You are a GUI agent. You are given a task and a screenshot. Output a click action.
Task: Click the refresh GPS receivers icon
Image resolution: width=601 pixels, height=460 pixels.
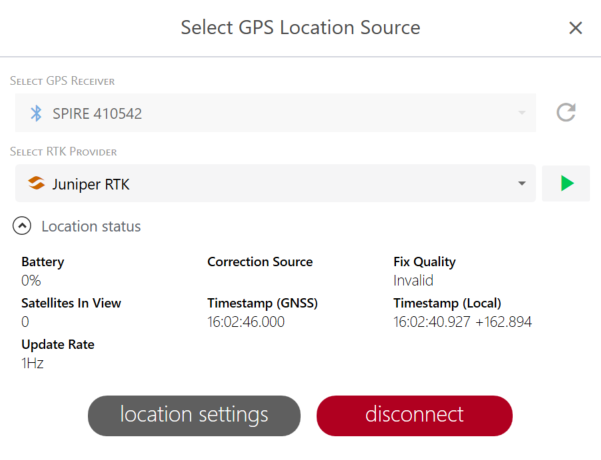[x=566, y=112]
